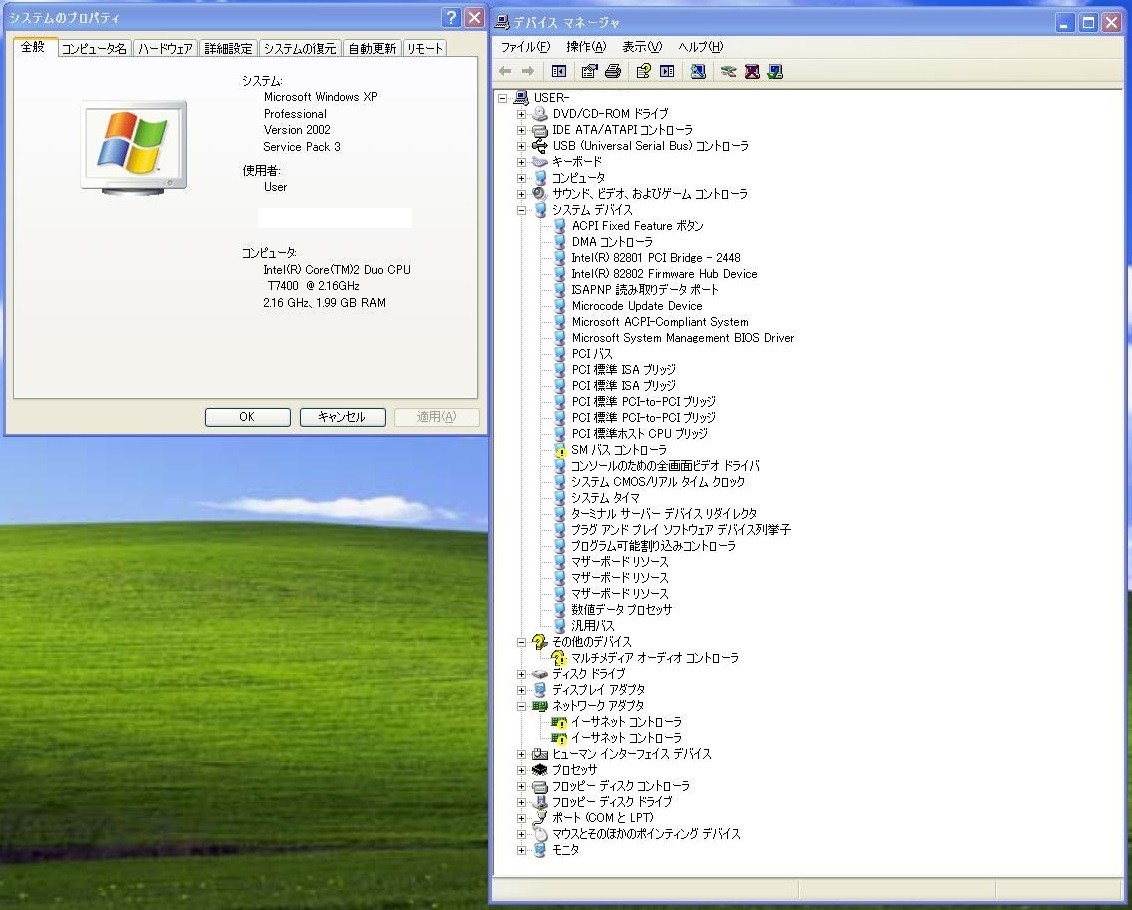Screen dimensions: 1132x910
Task: Collapse the ネットワーク アダプタ node
Action: pos(521,706)
